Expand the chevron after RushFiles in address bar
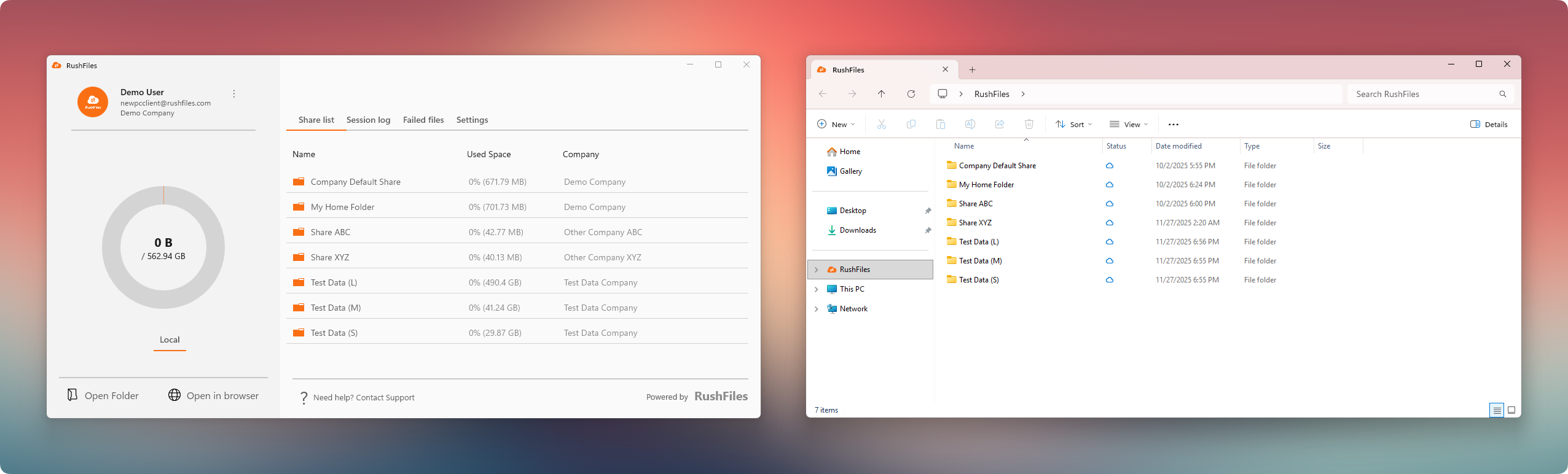1568x474 pixels. 1023,94
